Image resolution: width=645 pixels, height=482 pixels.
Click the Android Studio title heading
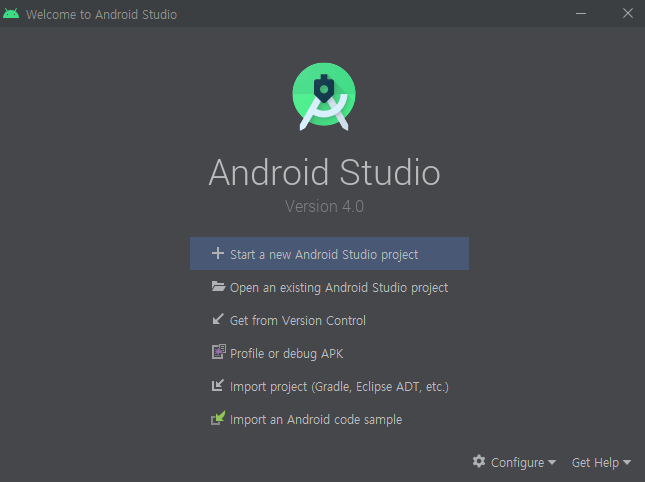coord(325,172)
